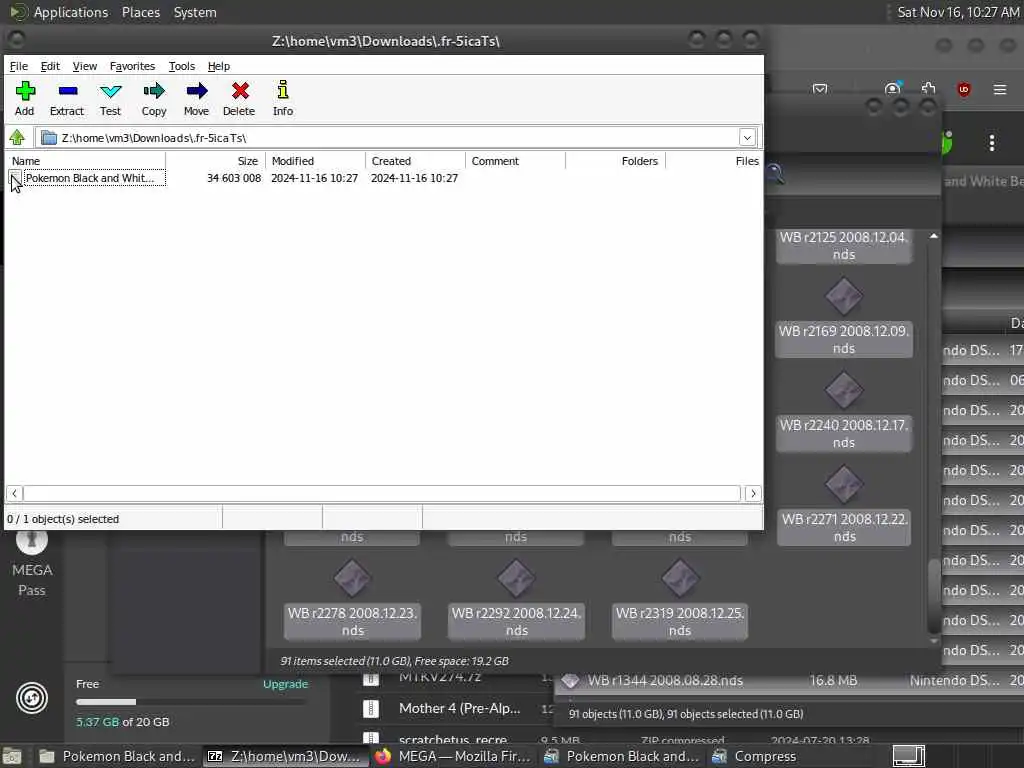The width and height of the screenshot is (1024, 768).
Task: Open MEGA Pass in the sidebar
Action: 31,564
